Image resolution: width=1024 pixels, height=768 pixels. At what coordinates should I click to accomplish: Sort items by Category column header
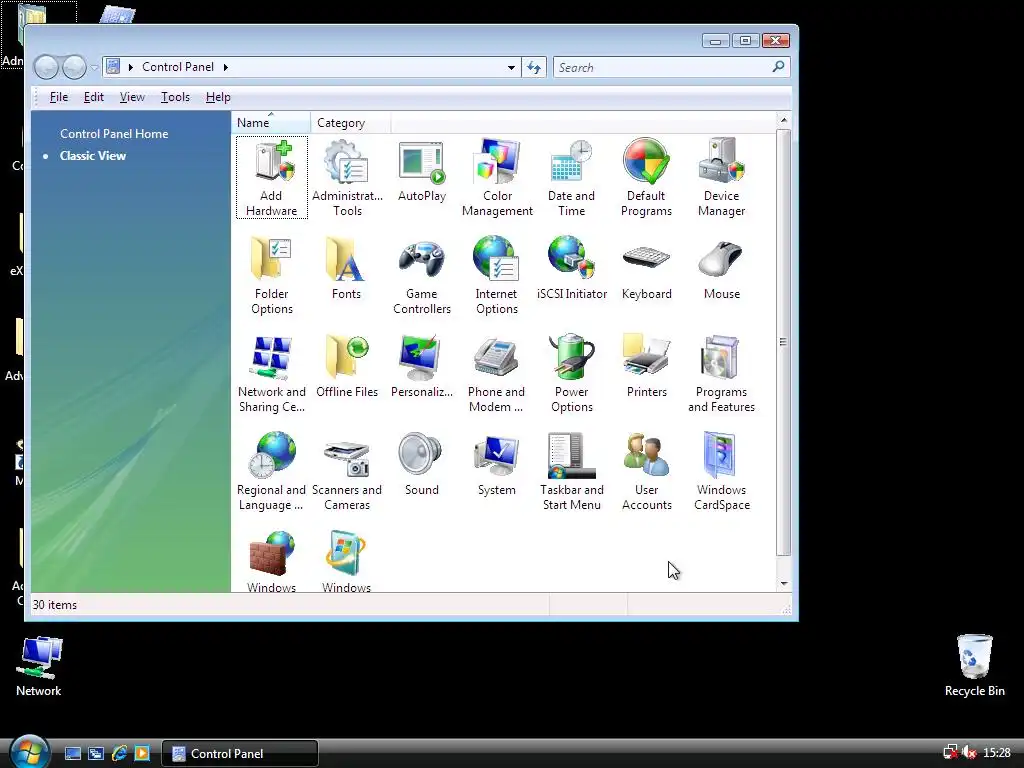351,123
